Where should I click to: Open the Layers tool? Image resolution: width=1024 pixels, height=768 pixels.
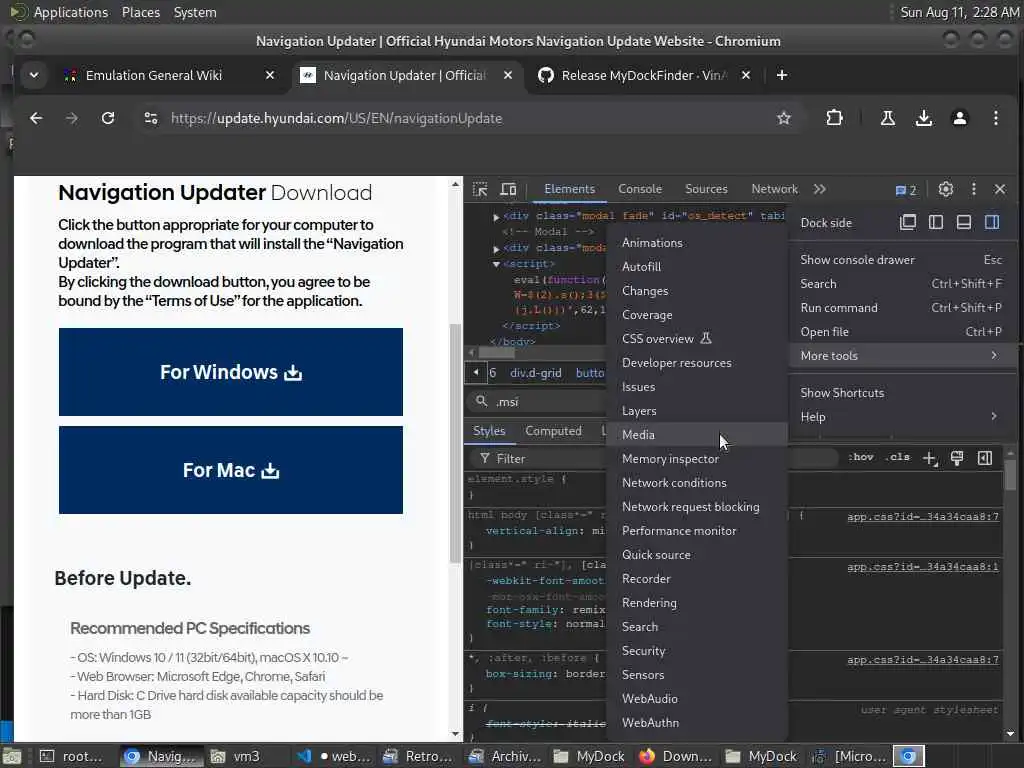click(x=697, y=411)
